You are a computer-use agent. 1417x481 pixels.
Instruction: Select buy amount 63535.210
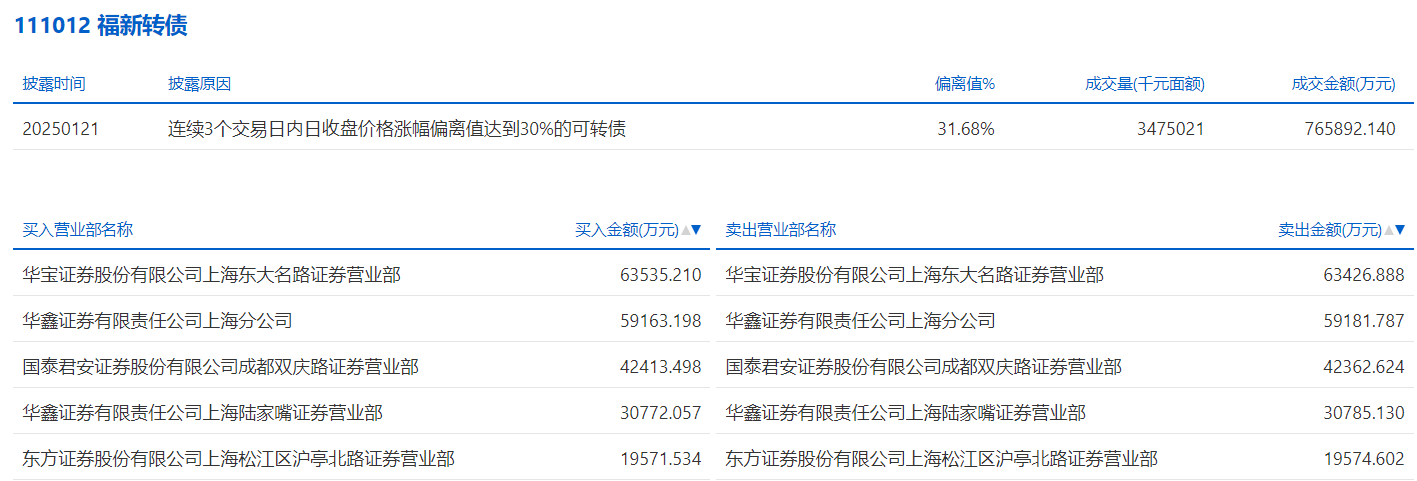point(661,274)
